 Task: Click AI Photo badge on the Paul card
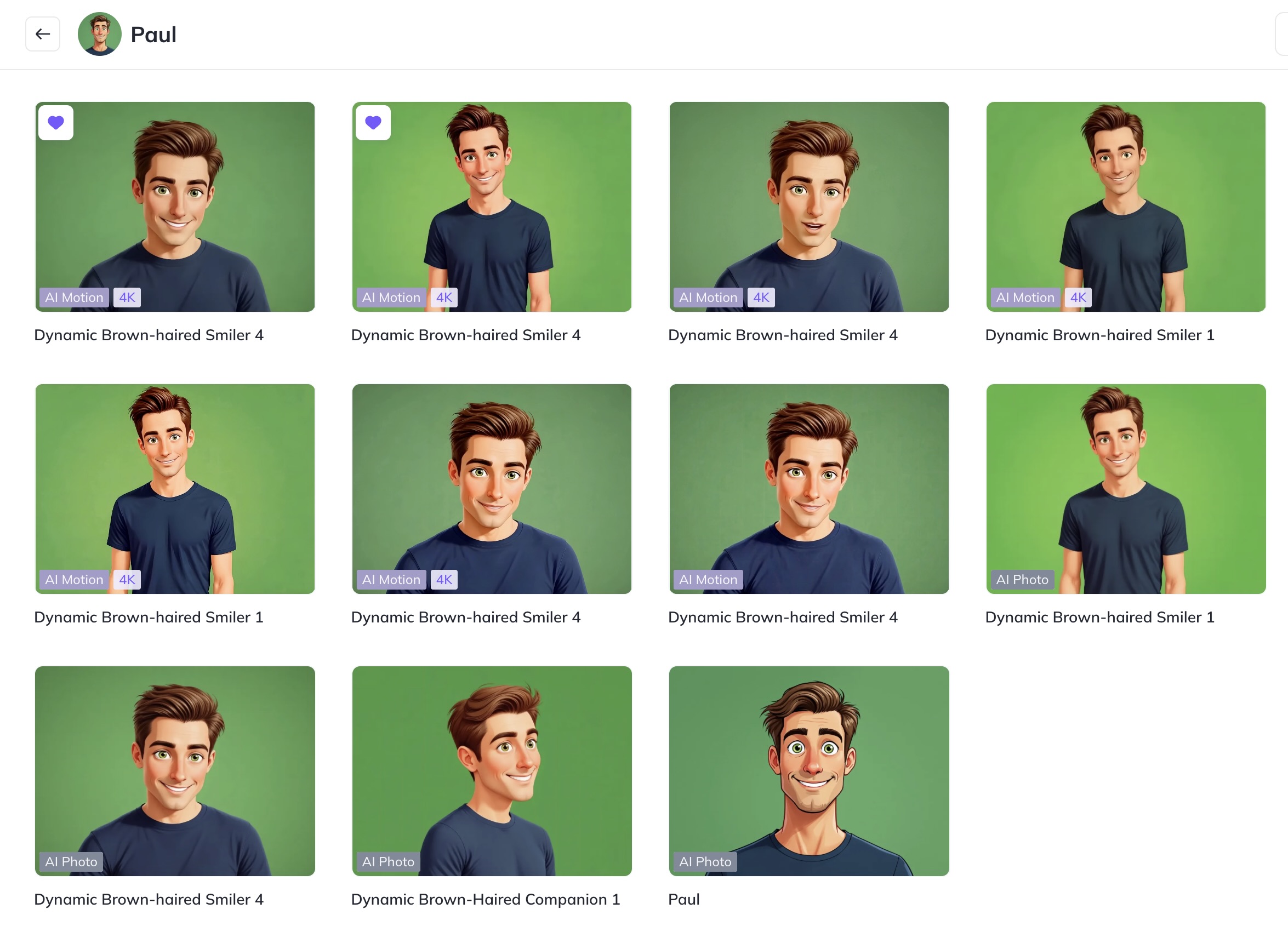click(705, 862)
